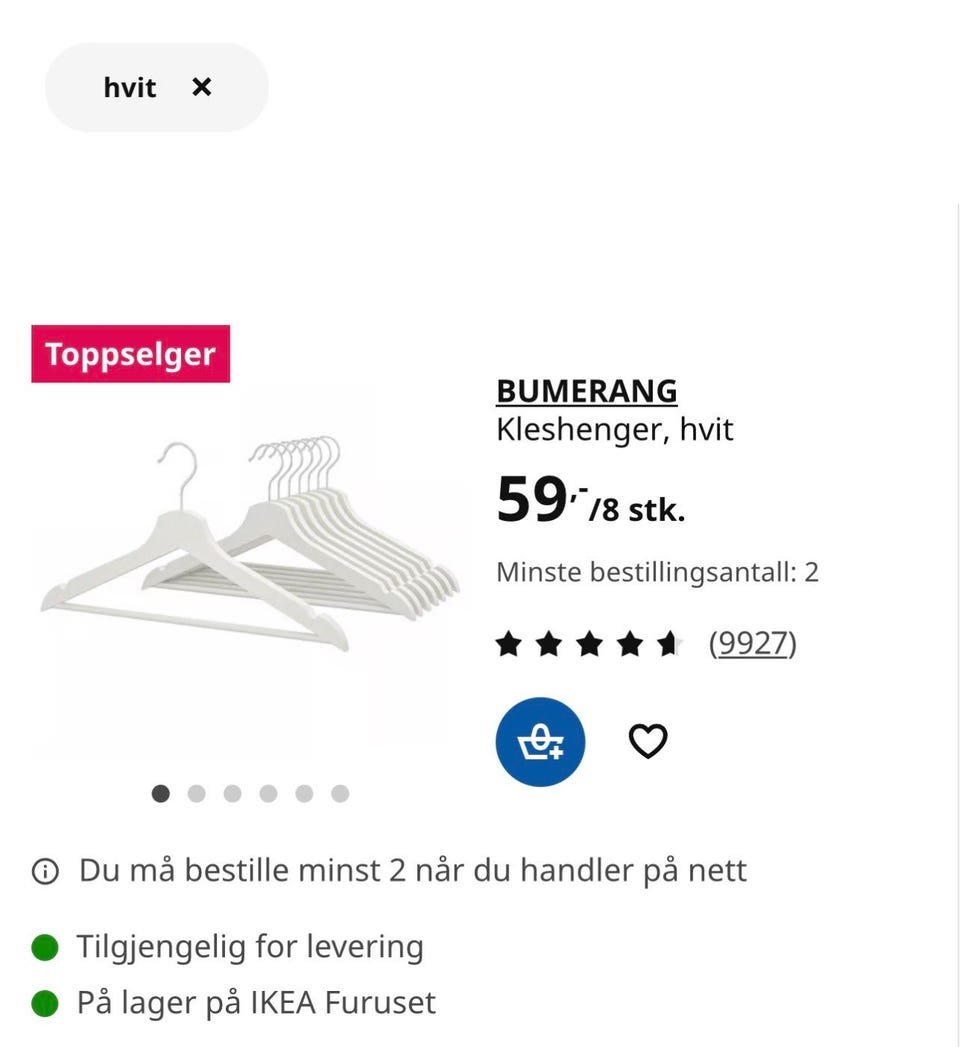This screenshot has width=960, height=1047.
Task: Select the first image carousel dot
Action: pyautogui.click(x=160, y=793)
